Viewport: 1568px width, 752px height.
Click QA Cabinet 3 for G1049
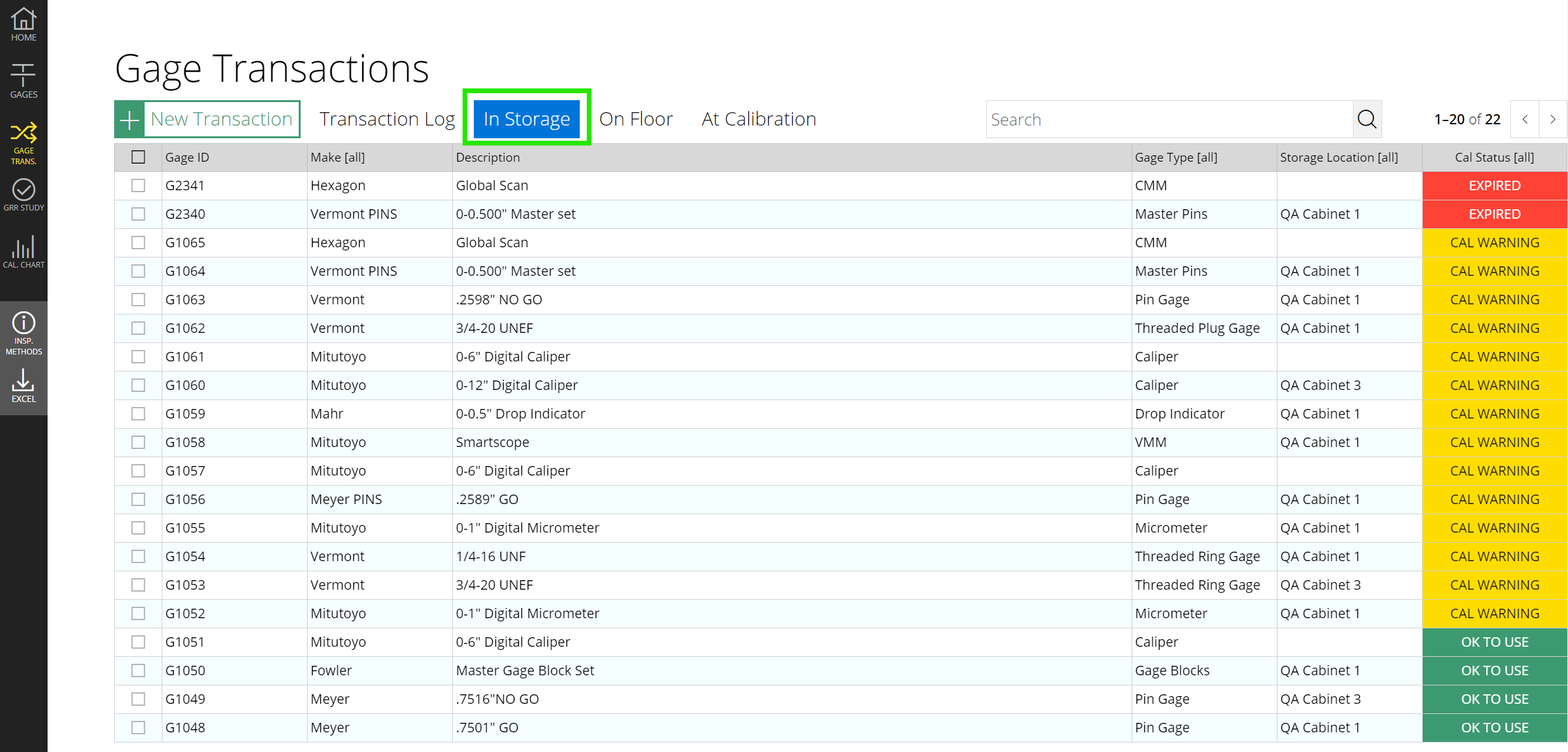pos(1321,699)
